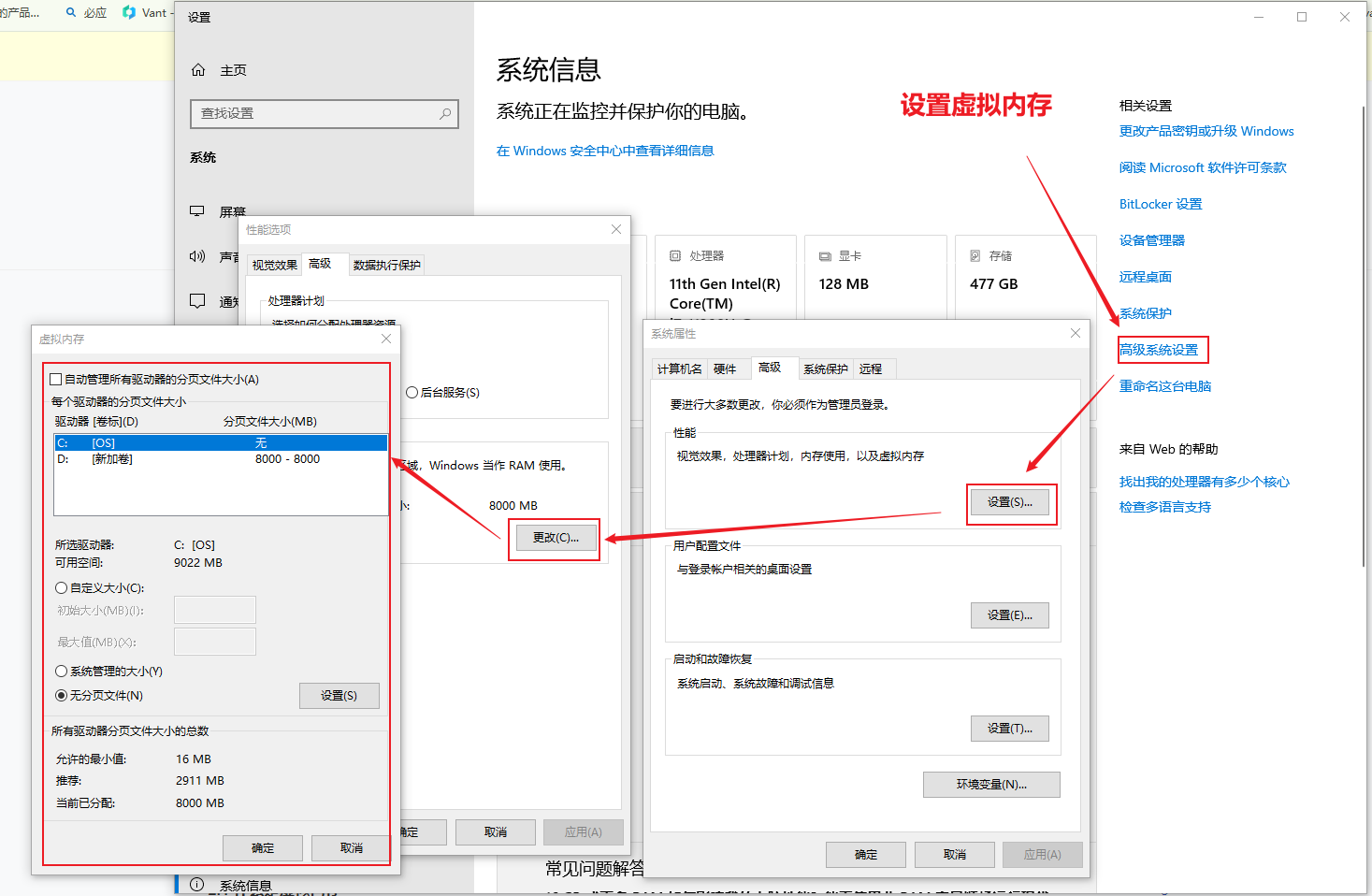Image resolution: width=1372 pixels, height=896 pixels.
Task: Click the Notifications icon in sidebar
Action: tap(197, 301)
